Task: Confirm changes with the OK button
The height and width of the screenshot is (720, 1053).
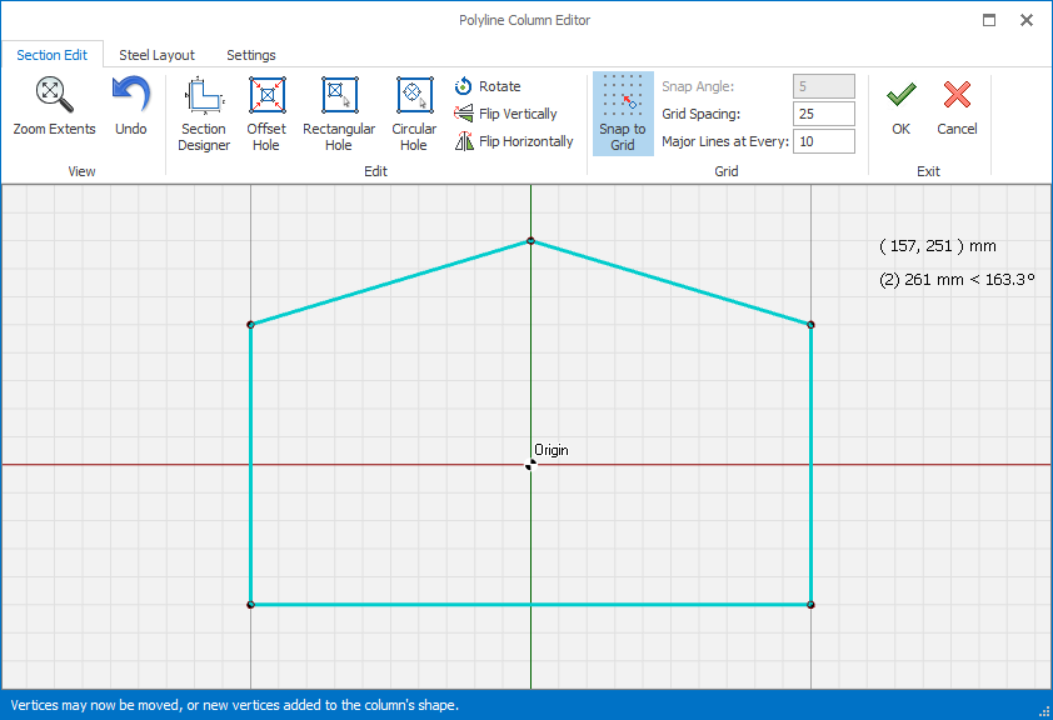Action: [901, 108]
